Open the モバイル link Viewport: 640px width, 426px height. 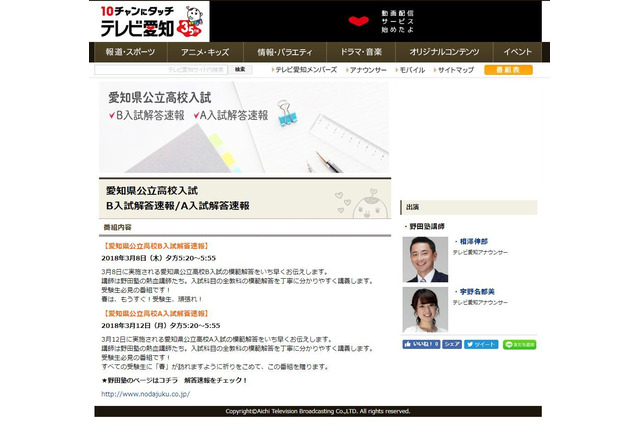(410, 70)
